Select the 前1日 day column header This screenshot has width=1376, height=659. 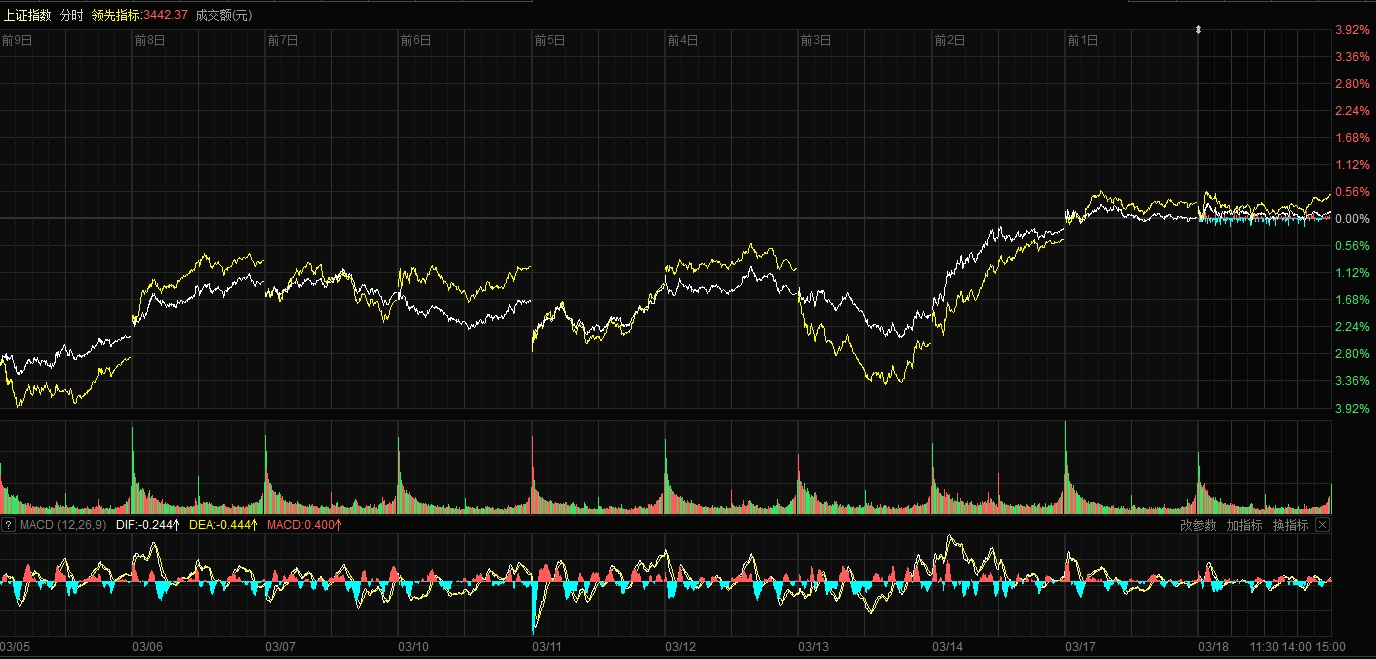[1083, 41]
